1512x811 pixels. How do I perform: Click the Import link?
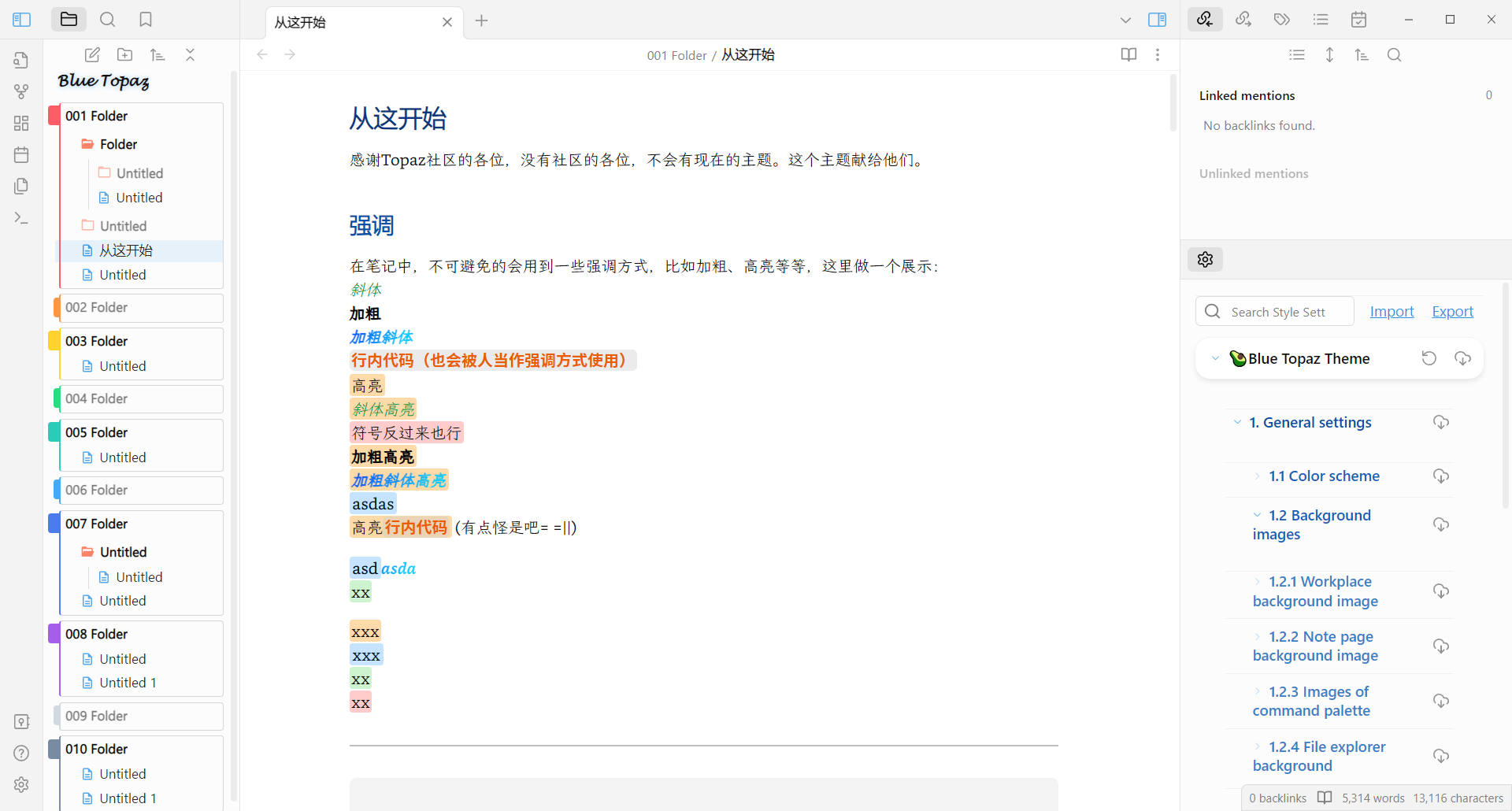1392,312
